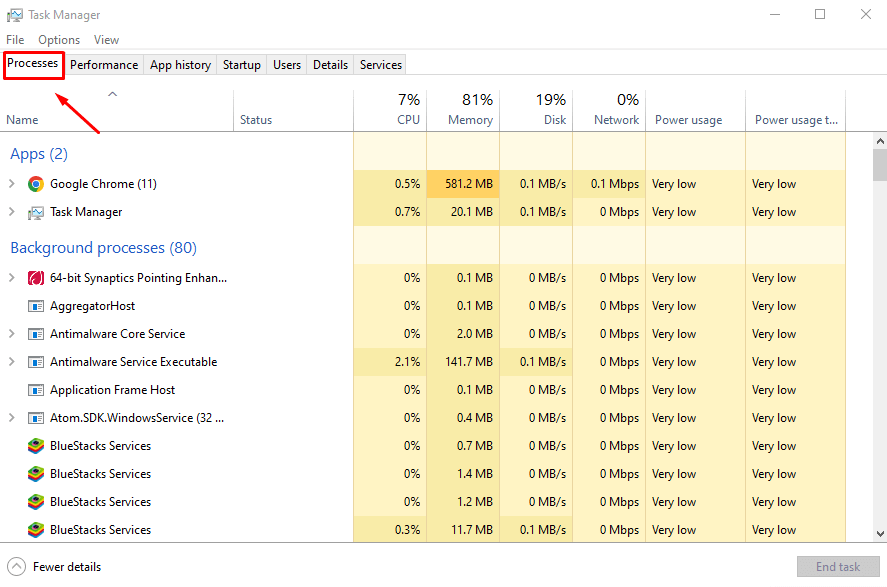Sort by the Memory column header
Viewport: 887px width, 587px height.
pos(470,109)
